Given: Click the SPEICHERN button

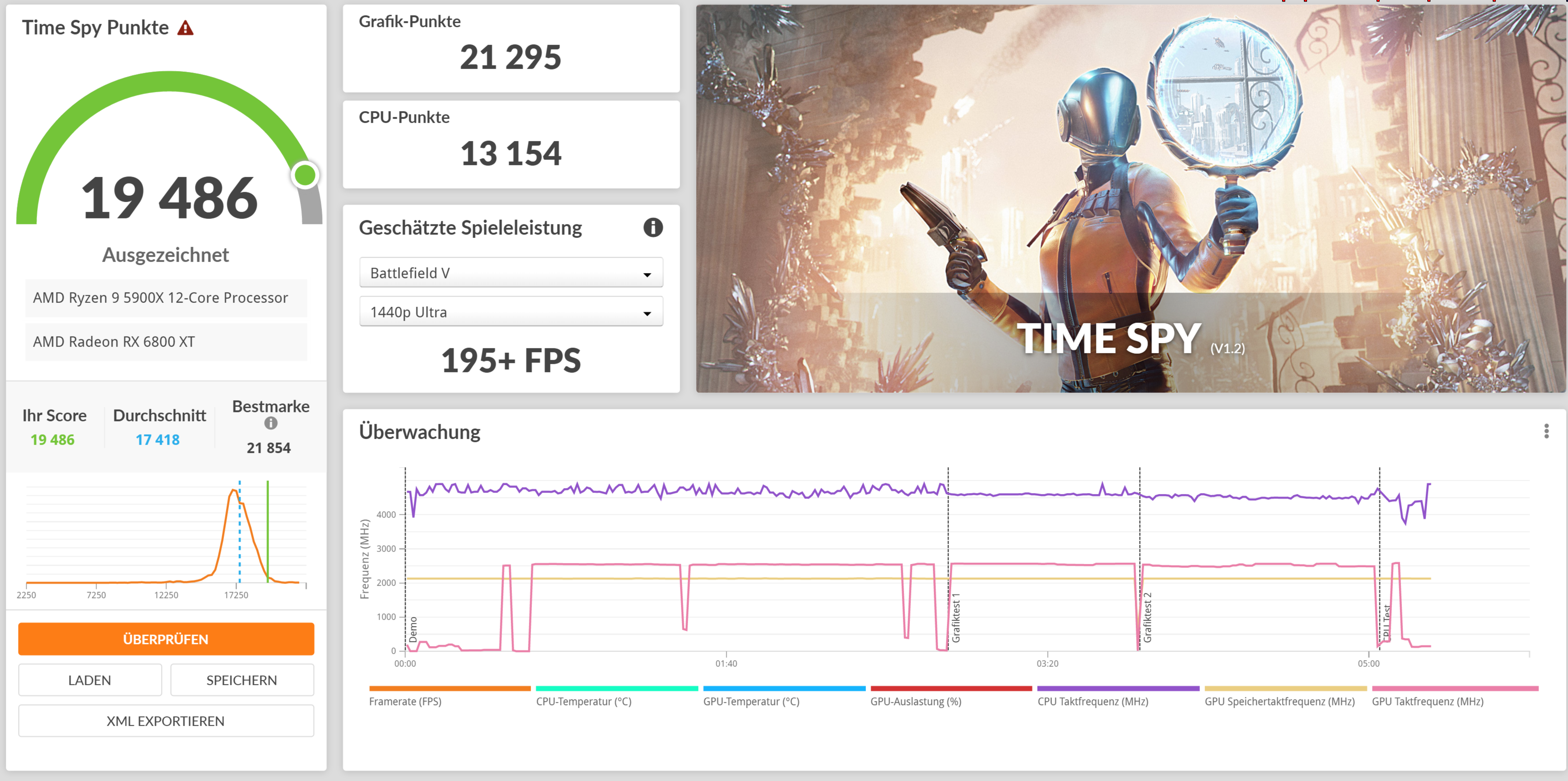Looking at the screenshot, I should [x=241, y=680].
